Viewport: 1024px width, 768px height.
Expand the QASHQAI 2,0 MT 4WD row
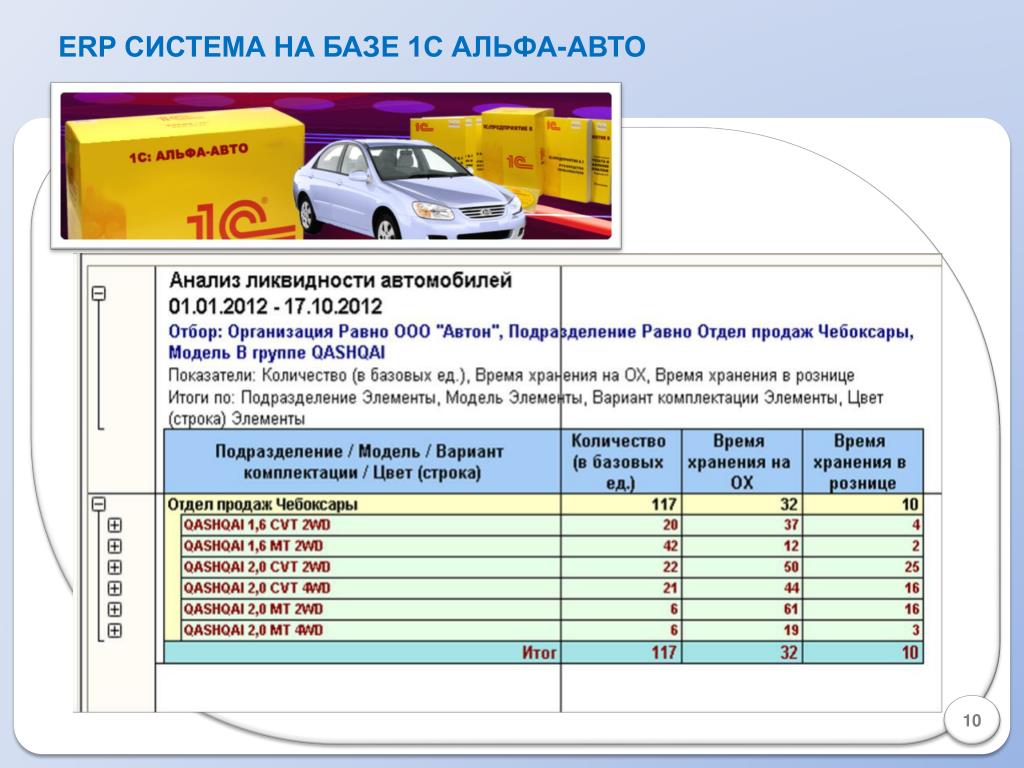114,630
